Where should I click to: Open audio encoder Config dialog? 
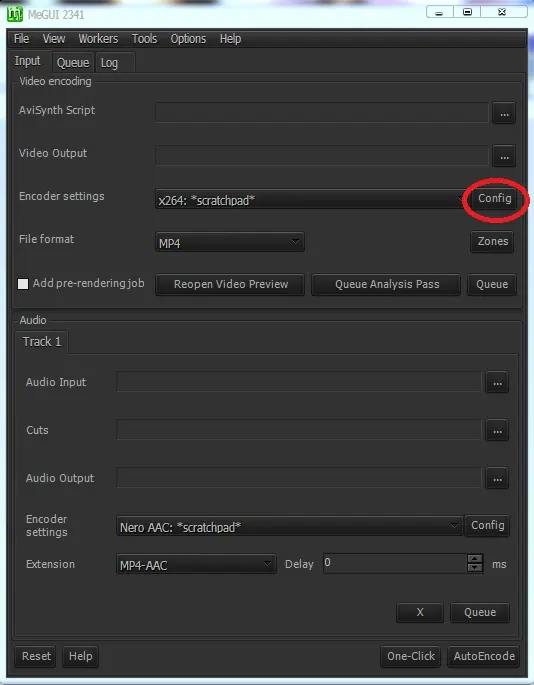tap(487, 525)
